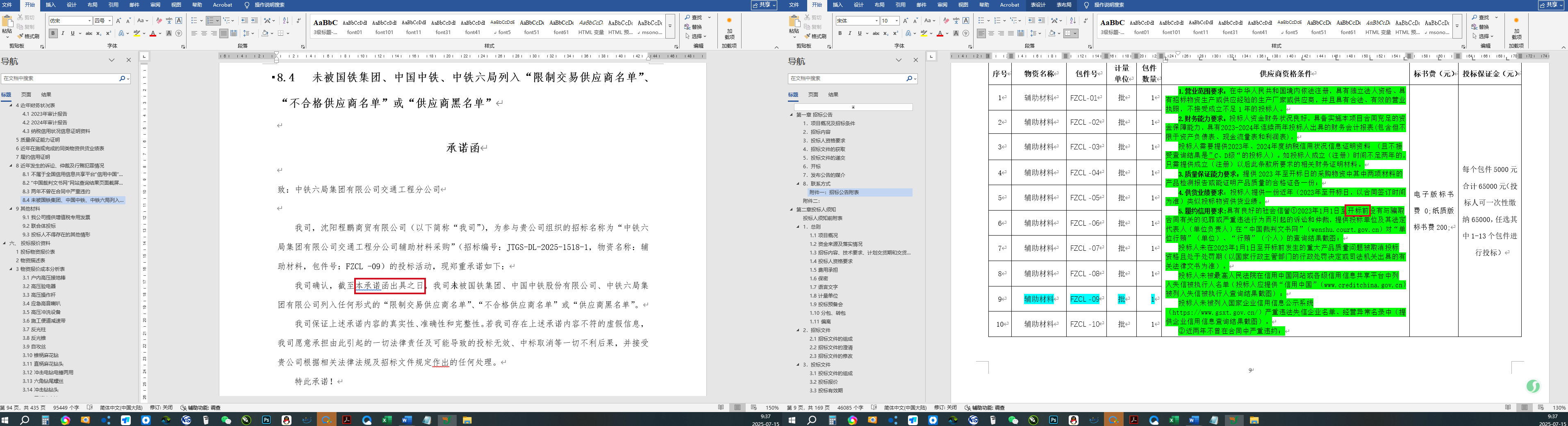This screenshot has height=426, width=1568.
Task: Open the Photoshop icon in the left taskbar
Action: pyautogui.click(x=266, y=420)
